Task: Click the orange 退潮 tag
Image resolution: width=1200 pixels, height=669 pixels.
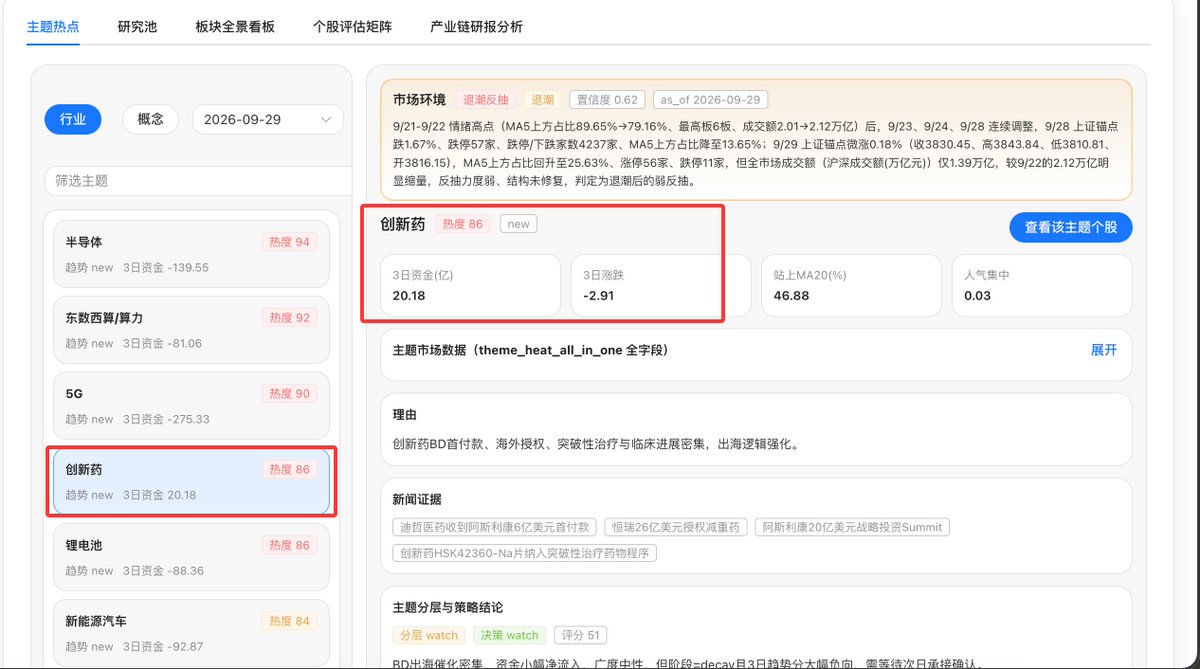Action: click(543, 100)
